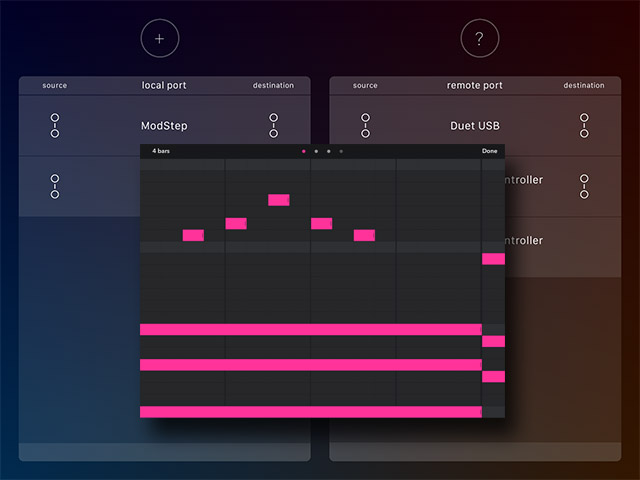Select Duet USB destination connector icon
This screenshot has height=480, width=640.
[x=584, y=126]
